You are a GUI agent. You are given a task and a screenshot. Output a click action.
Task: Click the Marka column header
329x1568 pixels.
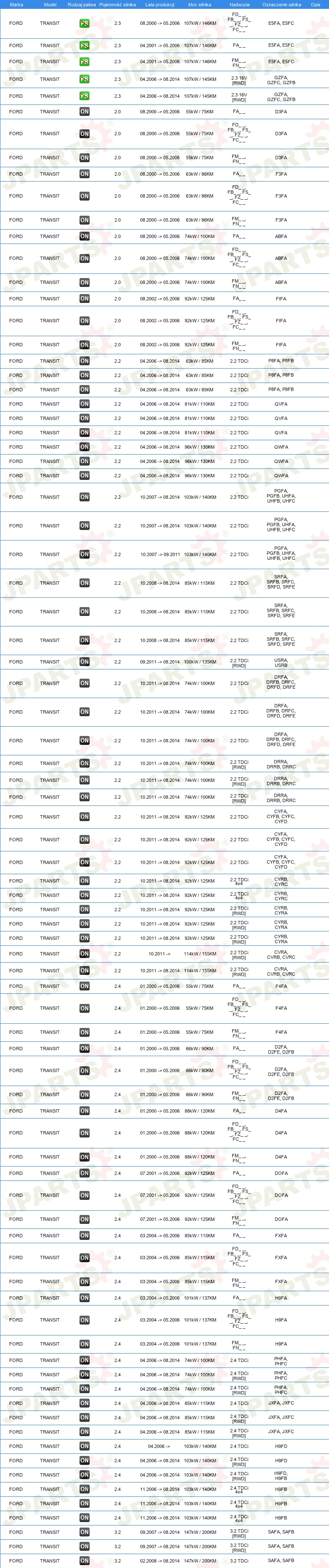(x=16, y=4)
